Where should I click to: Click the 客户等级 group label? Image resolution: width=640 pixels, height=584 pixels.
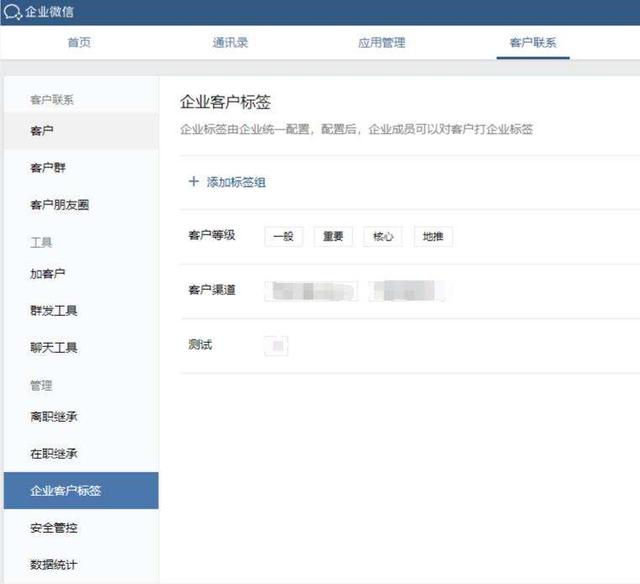(212, 235)
